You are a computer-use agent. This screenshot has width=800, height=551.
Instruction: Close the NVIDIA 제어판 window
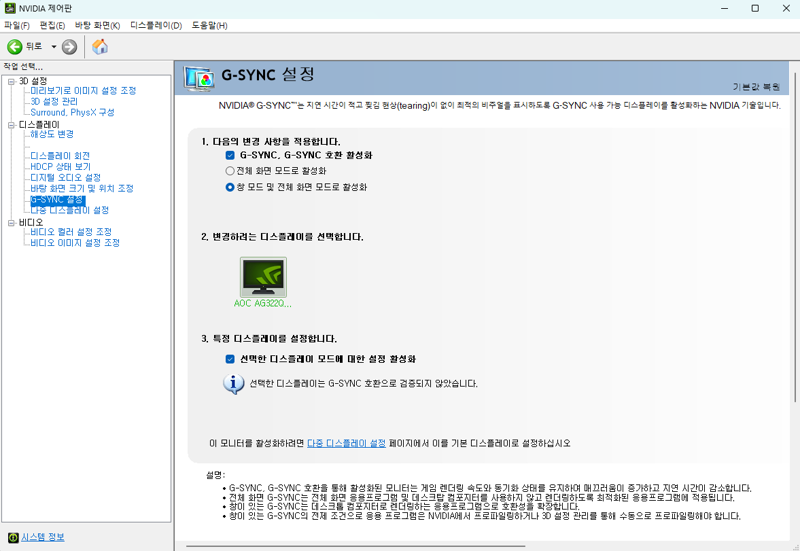786,8
